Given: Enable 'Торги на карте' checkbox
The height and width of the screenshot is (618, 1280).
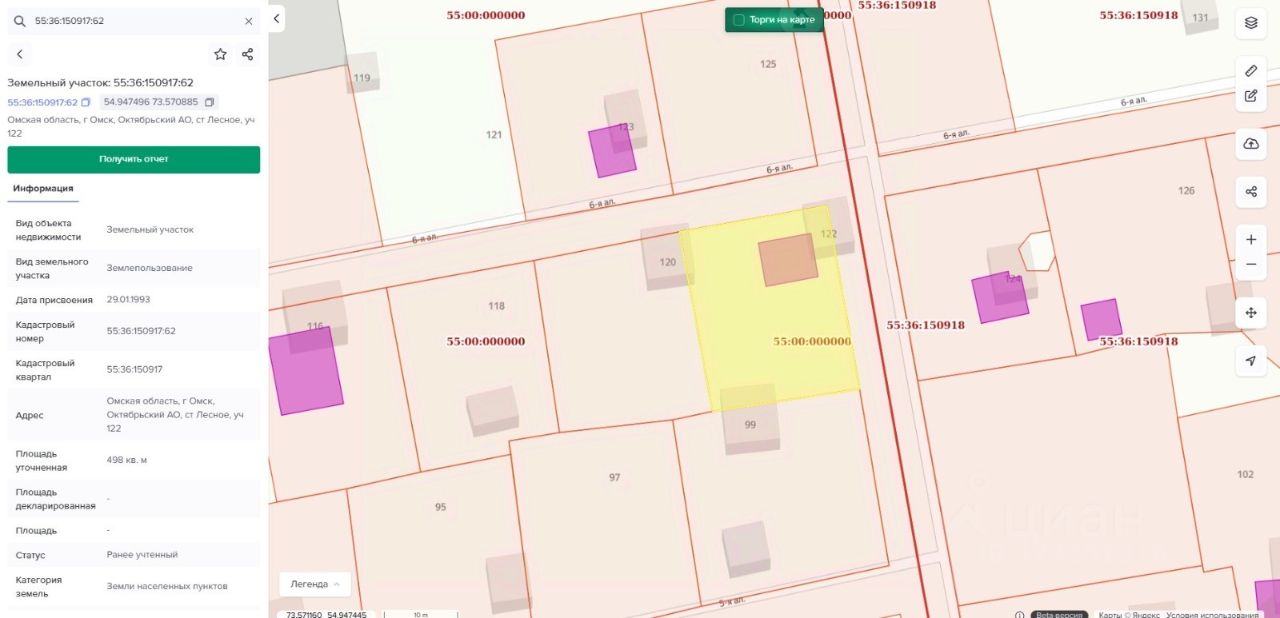Looking at the screenshot, I should point(739,20).
